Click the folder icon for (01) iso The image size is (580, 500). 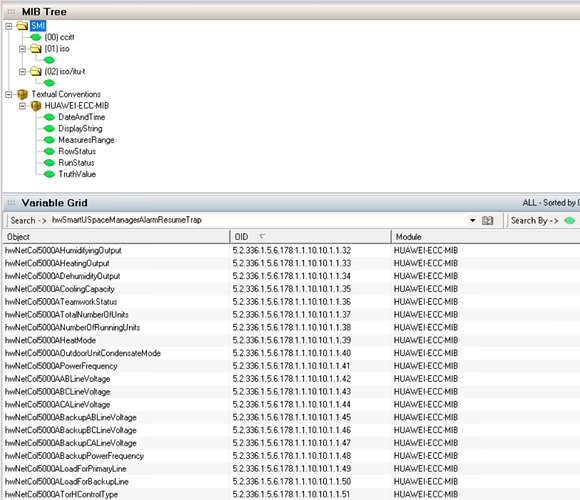point(36,48)
